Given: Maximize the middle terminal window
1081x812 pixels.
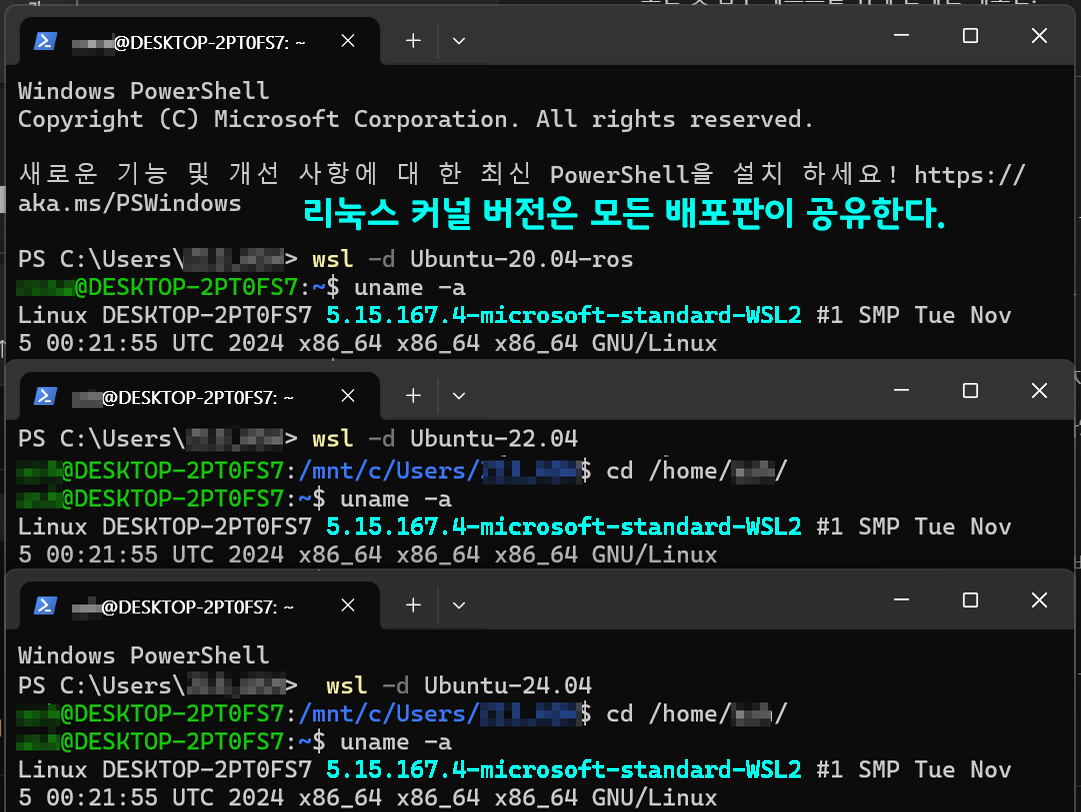Looking at the screenshot, I should point(970,391).
